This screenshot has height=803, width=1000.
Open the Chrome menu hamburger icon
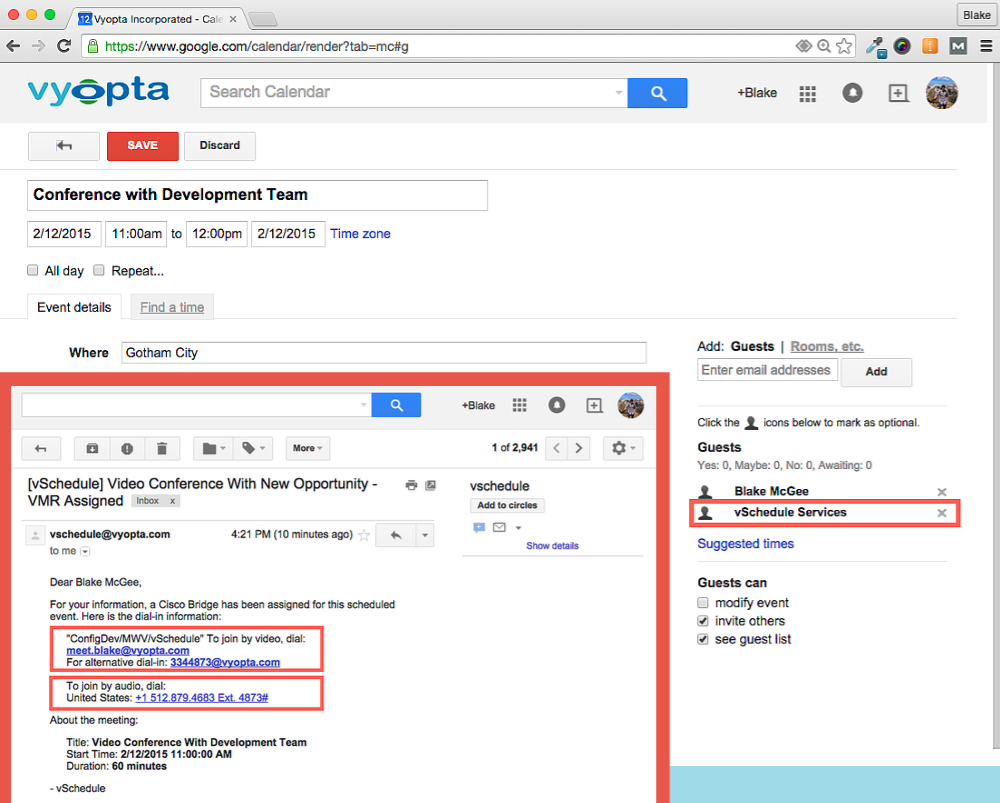pyautogui.click(x=986, y=46)
